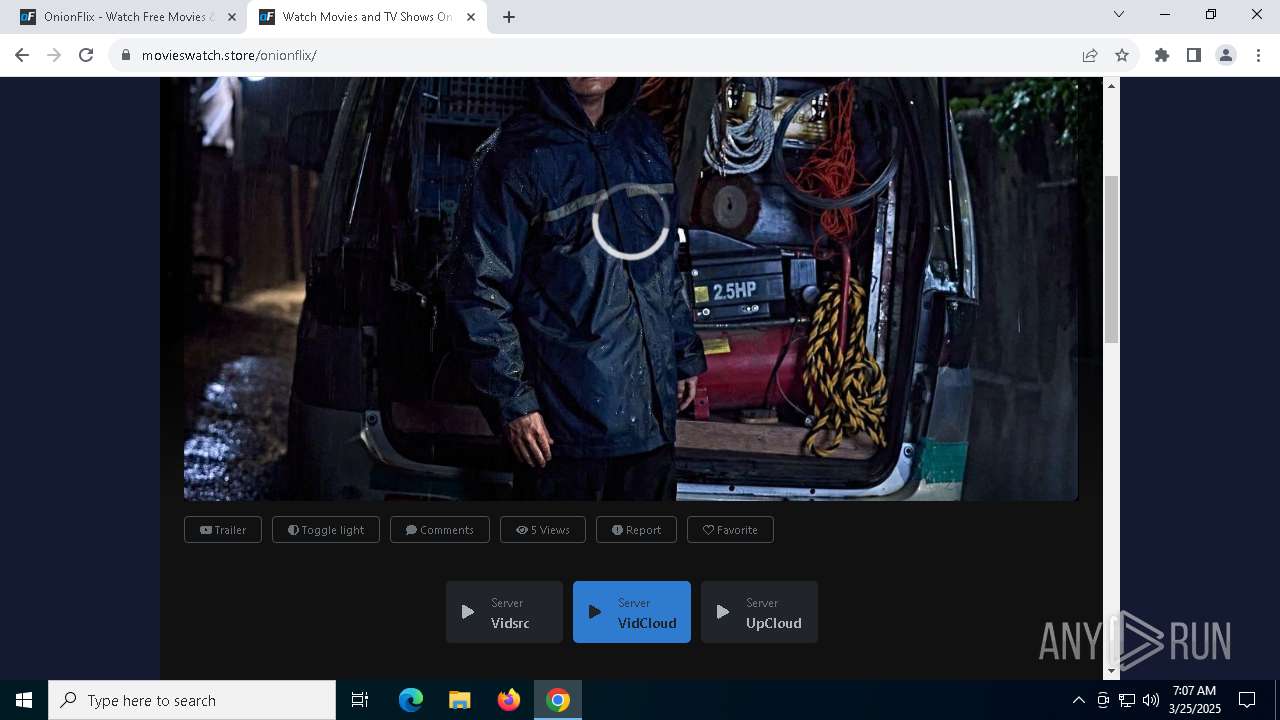Click the address bar URL

(x=229, y=55)
